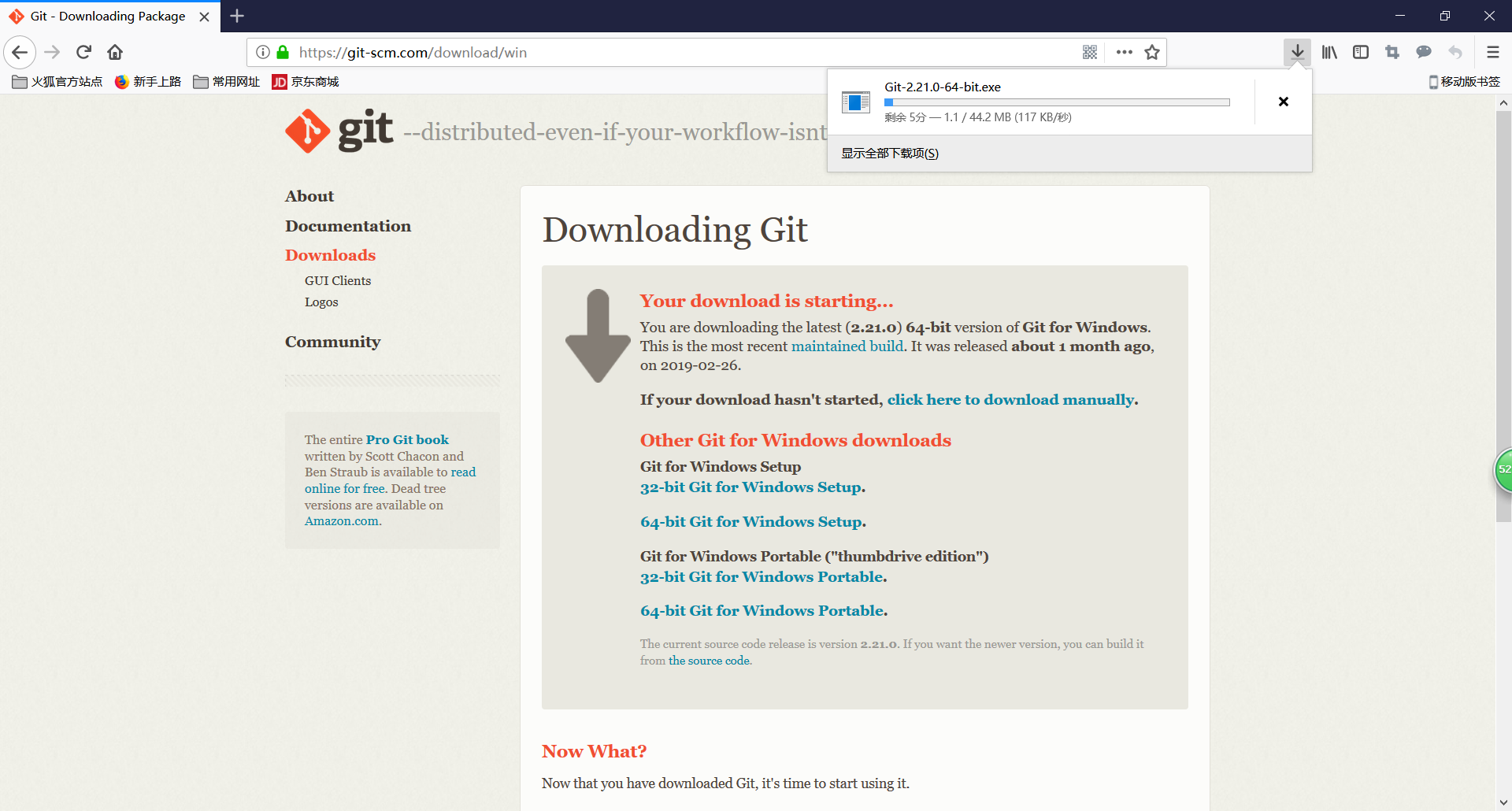
Task: Click the undo arrow toolbar icon
Action: click(x=1455, y=53)
